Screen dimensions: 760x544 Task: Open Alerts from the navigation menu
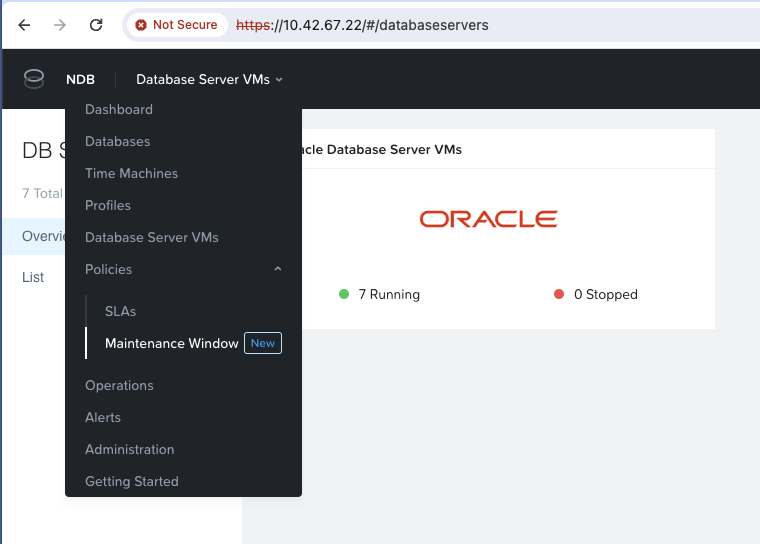pyautogui.click(x=103, y=417)
